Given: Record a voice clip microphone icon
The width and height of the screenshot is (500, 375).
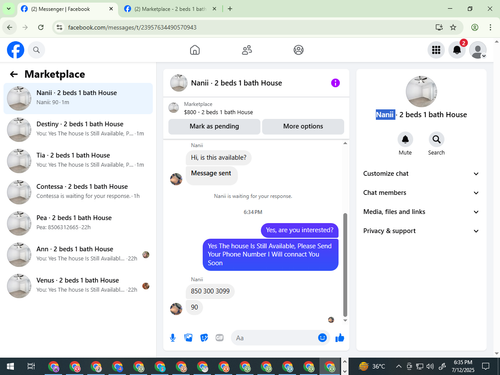Looking at the screenshot, I should (x=173, y=338).
